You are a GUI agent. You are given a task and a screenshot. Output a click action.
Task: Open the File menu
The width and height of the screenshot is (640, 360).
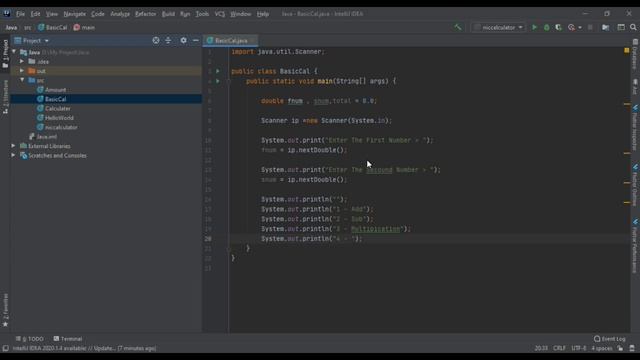(x=20, y=13)
